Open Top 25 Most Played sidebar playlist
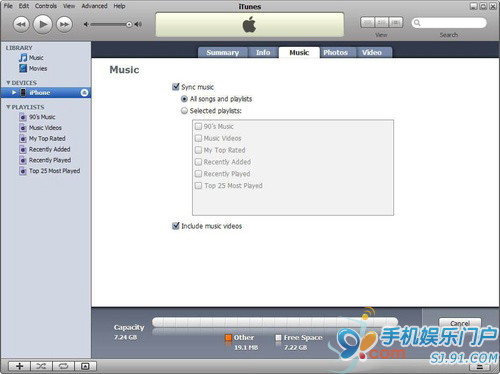Screen dimensions: 500x374 pos(50,171)
